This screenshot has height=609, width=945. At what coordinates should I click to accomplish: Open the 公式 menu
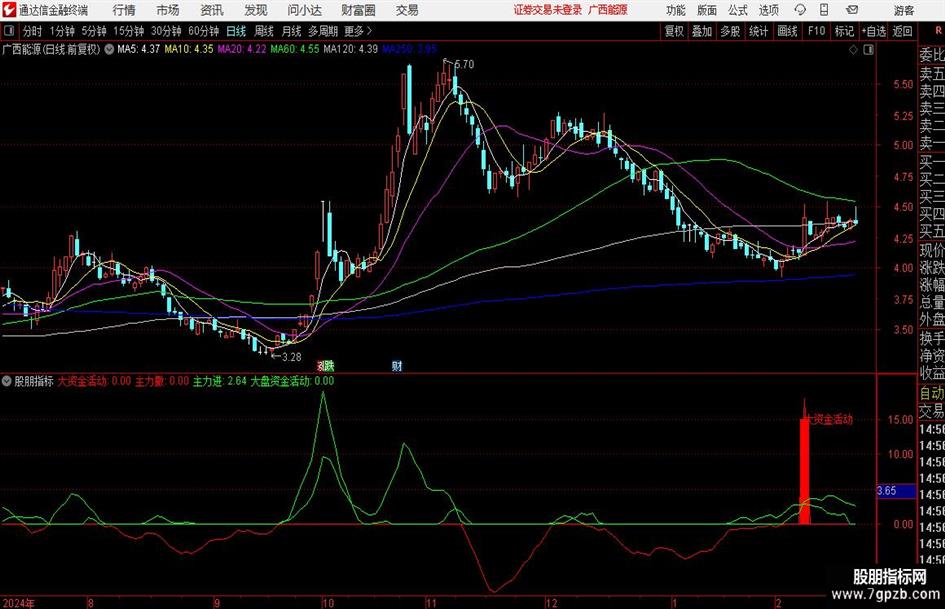coord(737,10)
